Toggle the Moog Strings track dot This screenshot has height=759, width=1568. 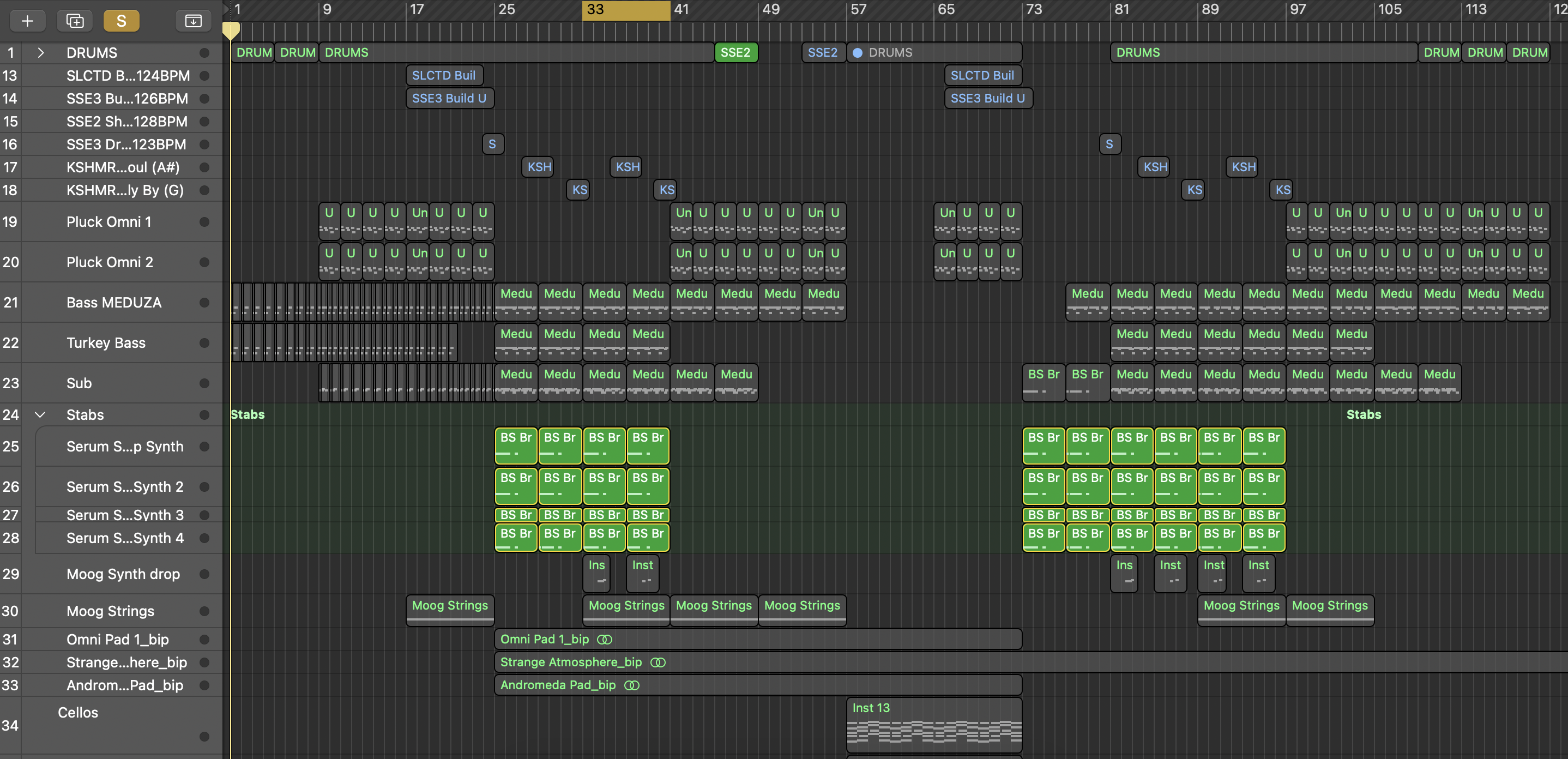(204, 611)
